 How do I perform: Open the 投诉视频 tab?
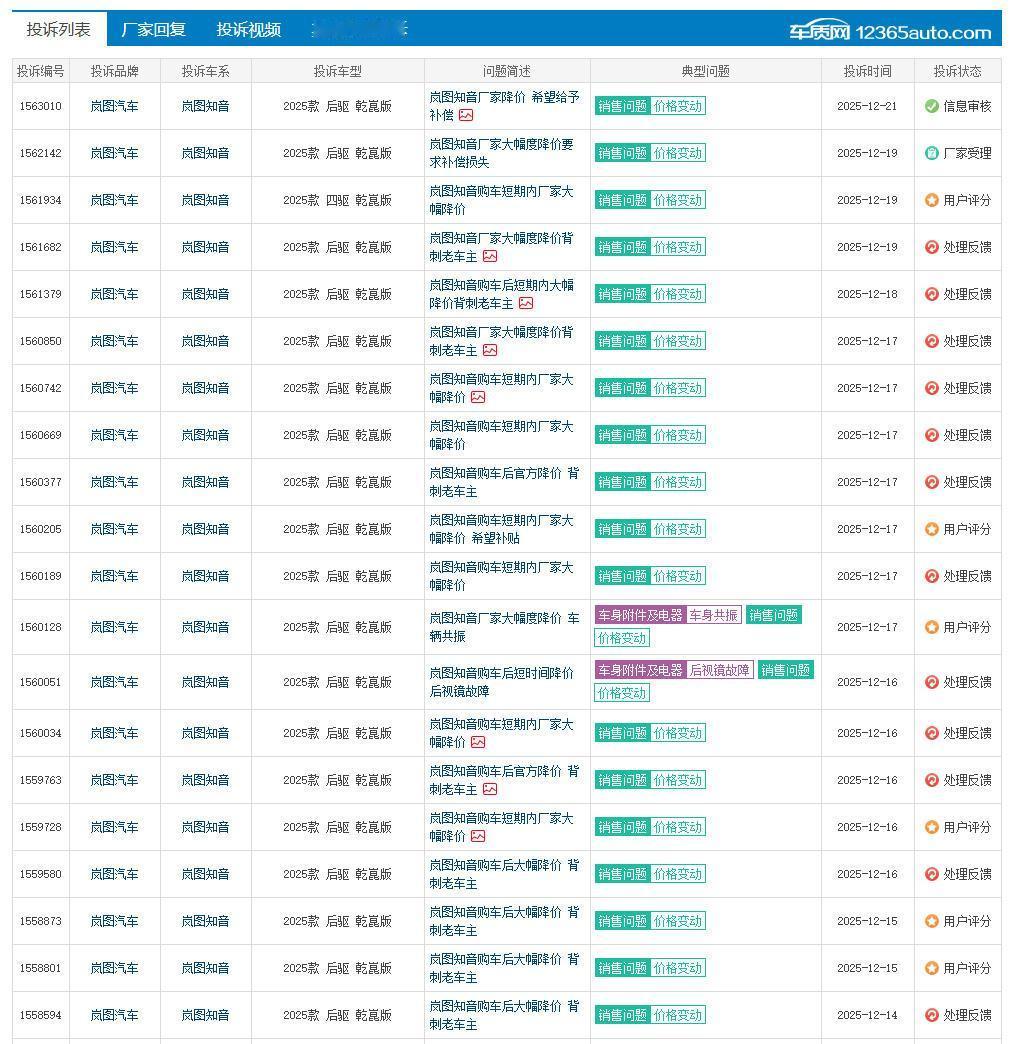(x=248, y=29)
